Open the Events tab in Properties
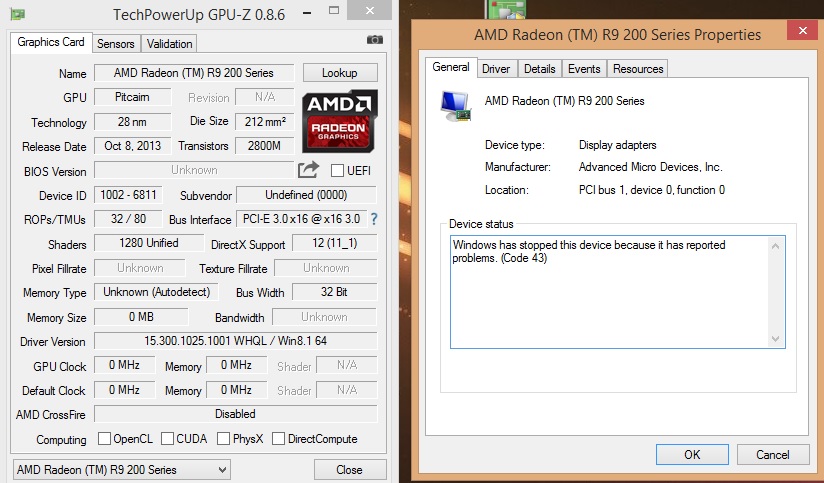 (x=584, y=69)
